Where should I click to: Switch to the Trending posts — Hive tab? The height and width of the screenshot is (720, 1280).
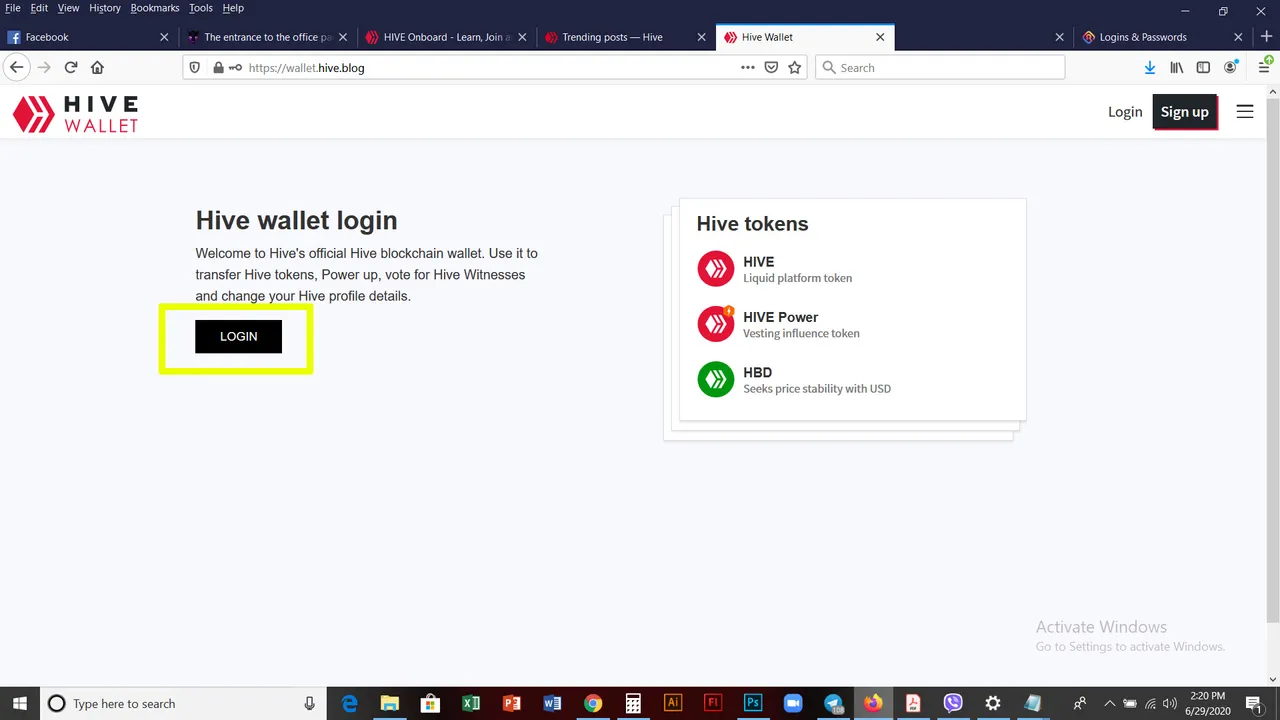coord(626,37)
